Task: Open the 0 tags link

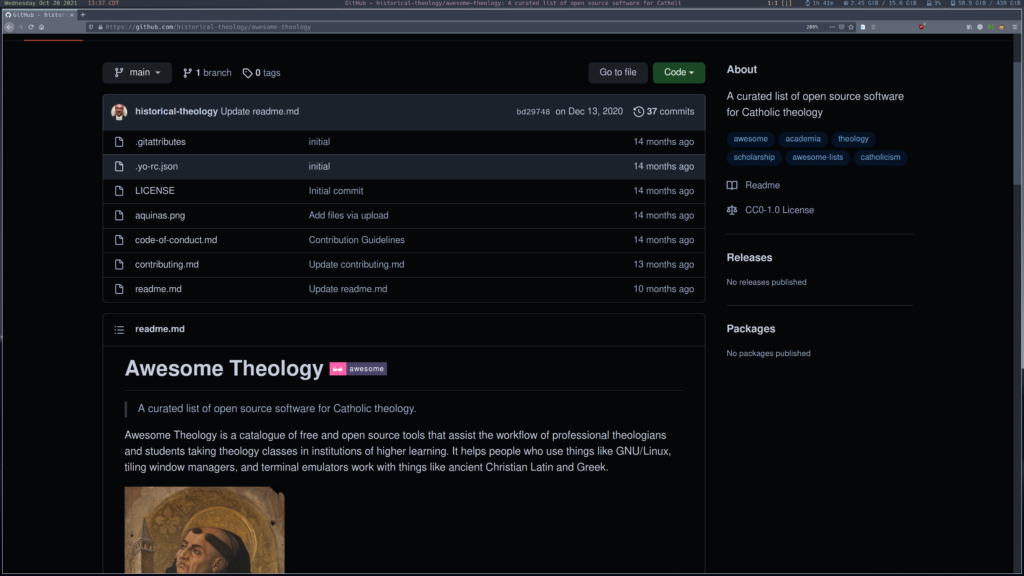Action: click(261, 73)
